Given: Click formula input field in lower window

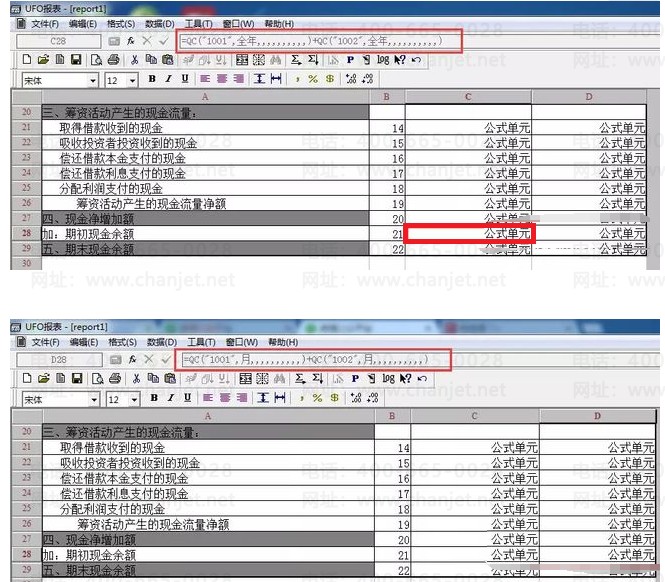Looking at the screenshot, I should point(314,360).
